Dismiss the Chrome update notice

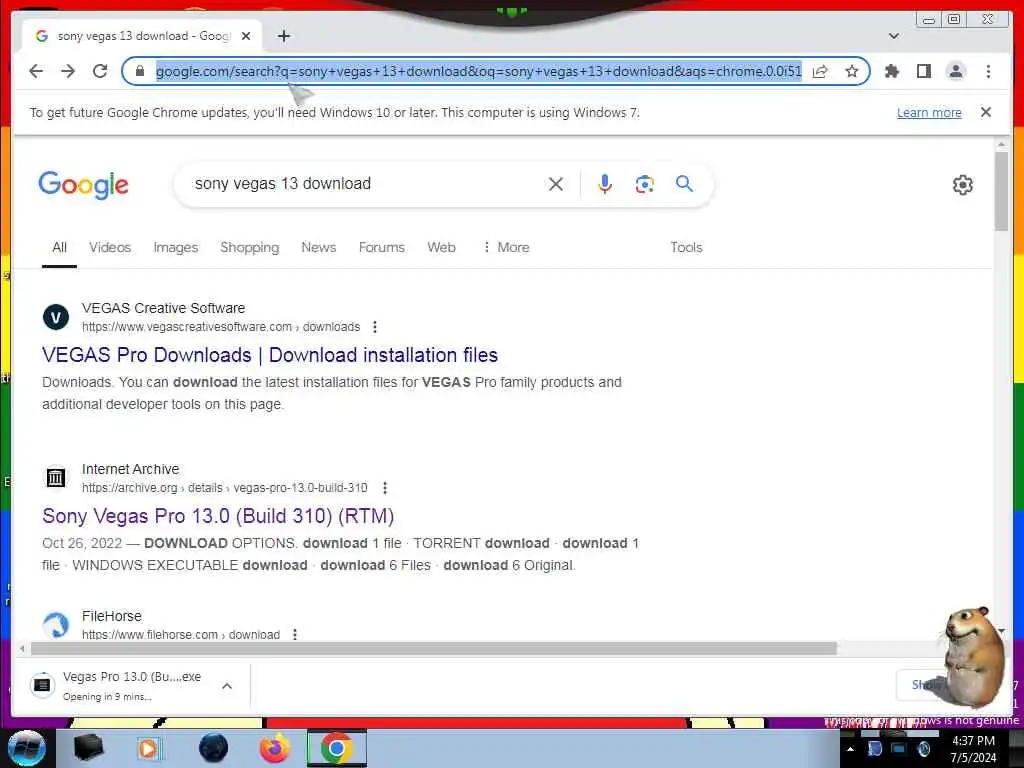point(986,112)
